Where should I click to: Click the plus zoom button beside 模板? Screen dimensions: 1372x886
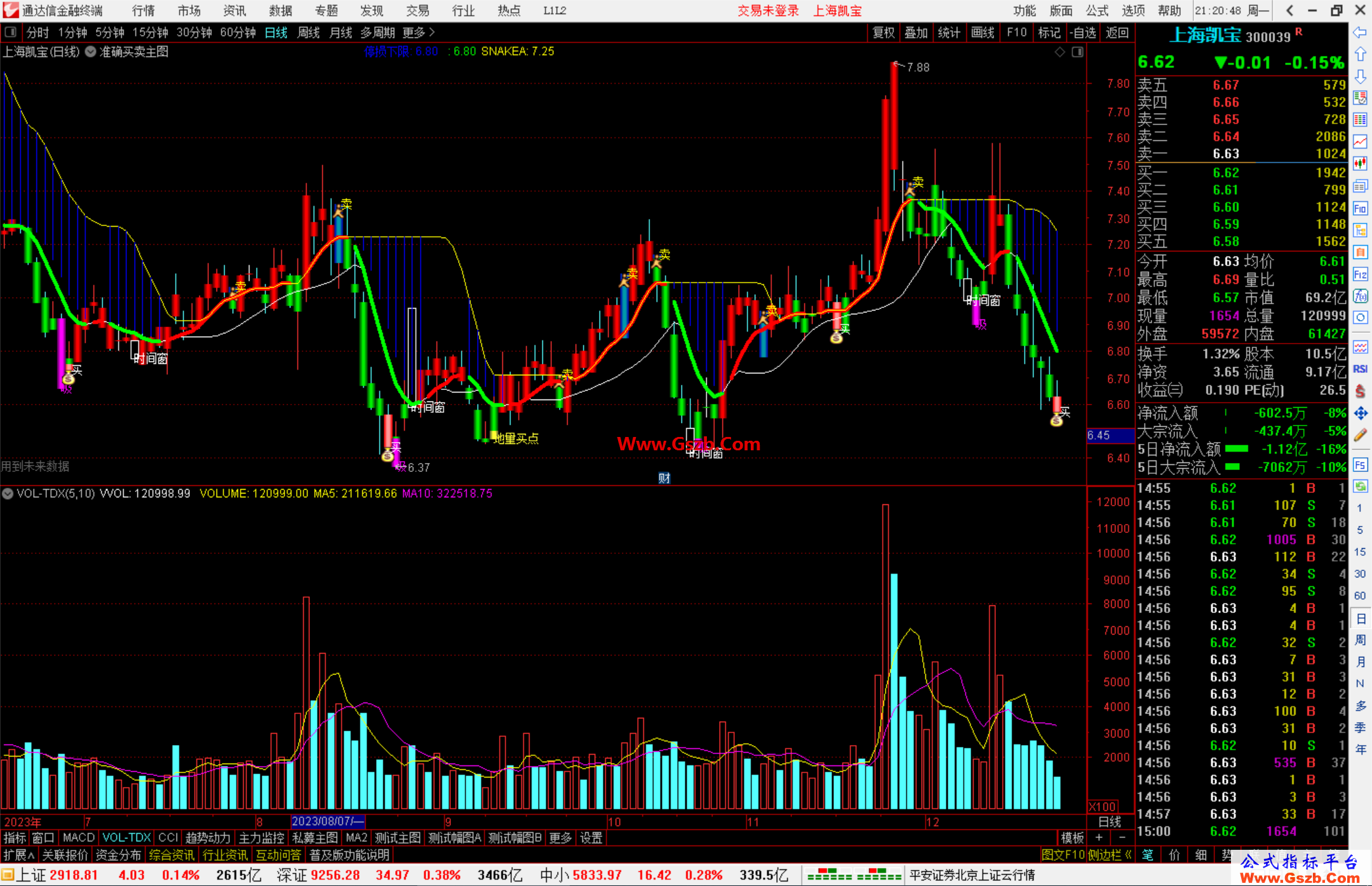click(x=1100, y=838)
